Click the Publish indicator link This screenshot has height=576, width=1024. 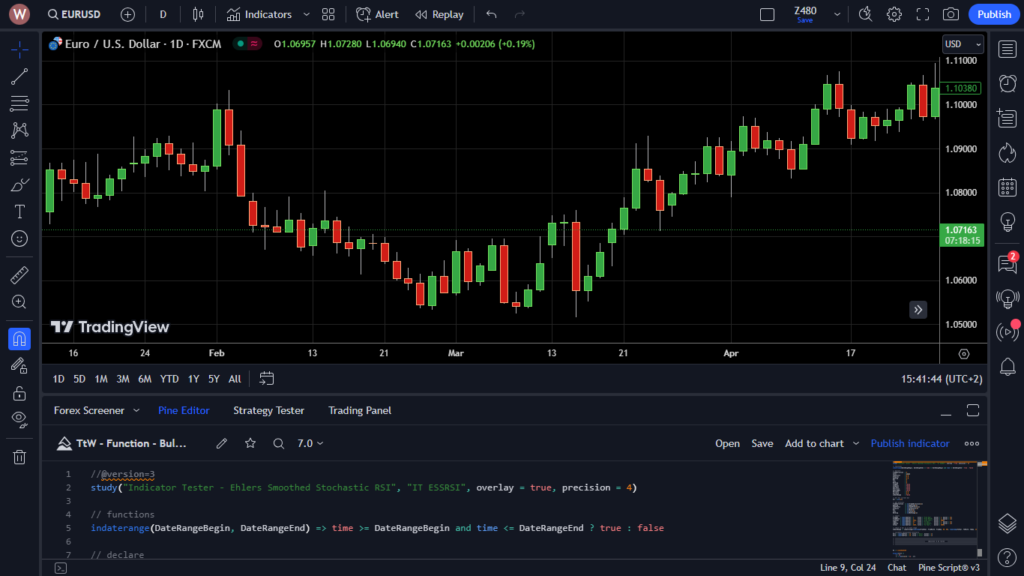[x=909, y=443]
